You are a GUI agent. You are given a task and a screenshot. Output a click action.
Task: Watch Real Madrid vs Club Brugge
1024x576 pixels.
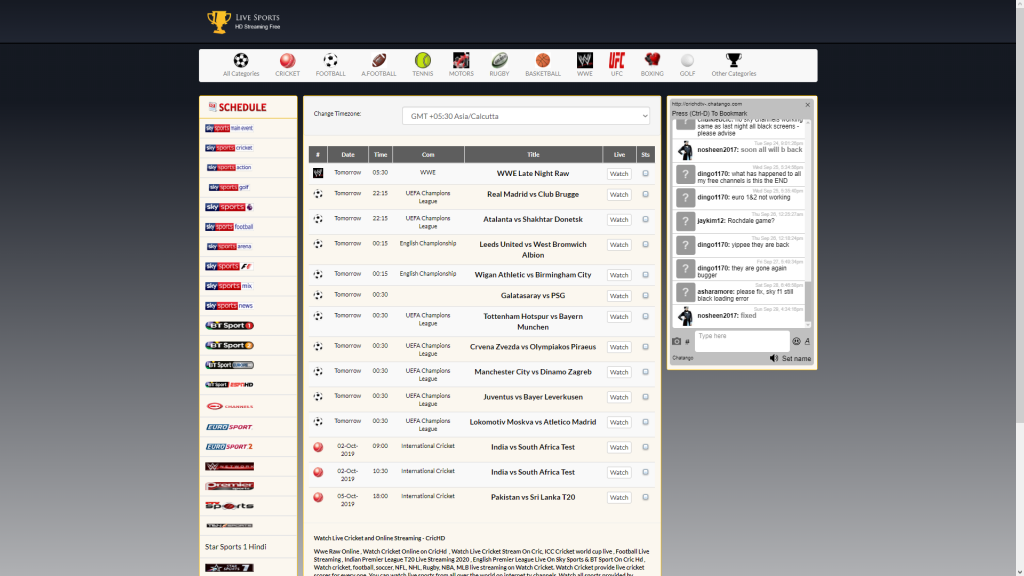click(618, 195)
